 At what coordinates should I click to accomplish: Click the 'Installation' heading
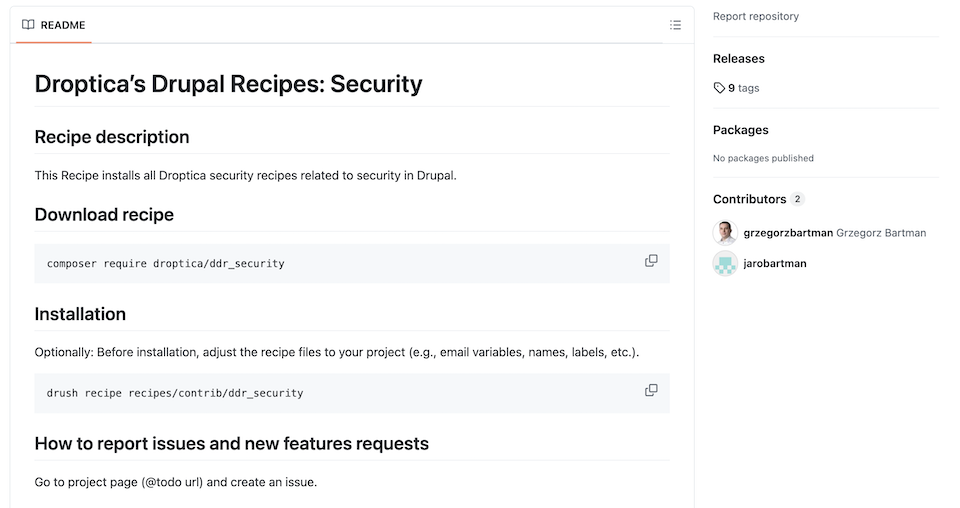point(80,314)
